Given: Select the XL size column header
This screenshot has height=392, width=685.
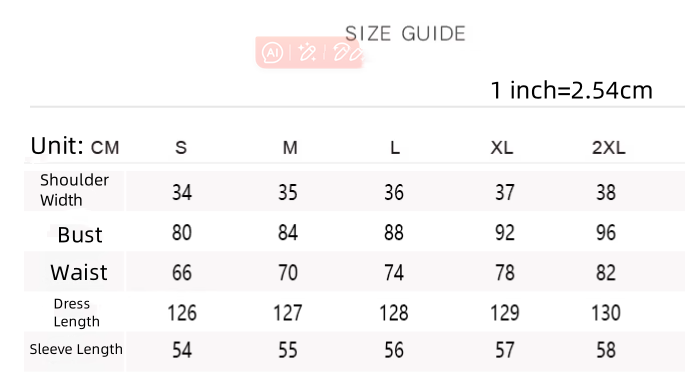Looking at the screenshot, I should [502, 148].
